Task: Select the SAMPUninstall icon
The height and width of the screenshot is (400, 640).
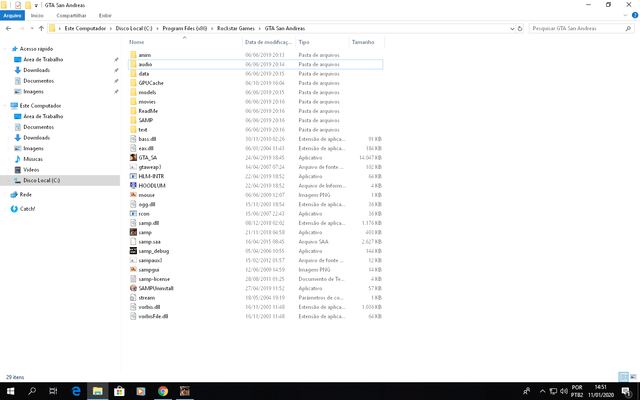Action: pyautogui.click(x=133, y=288)
